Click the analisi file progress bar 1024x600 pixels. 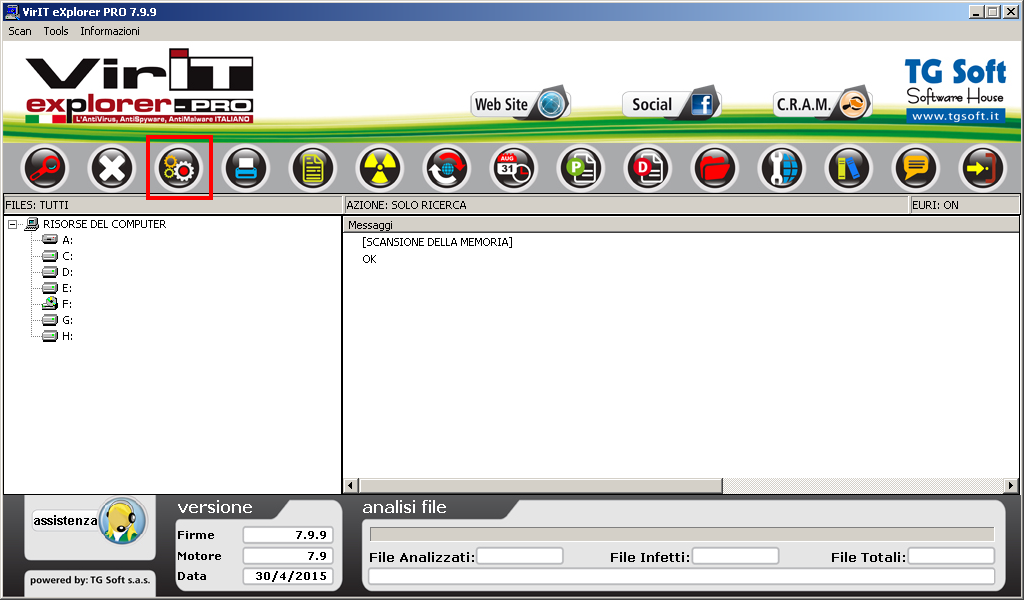682,534
